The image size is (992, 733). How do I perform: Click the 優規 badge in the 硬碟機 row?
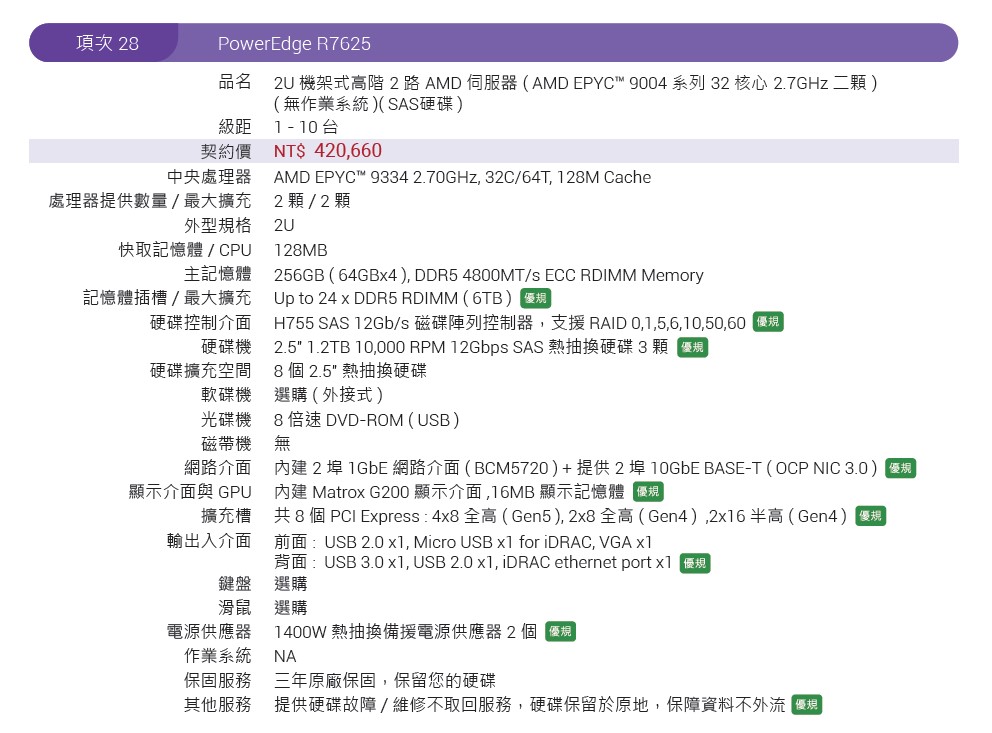tap(693, 347)
